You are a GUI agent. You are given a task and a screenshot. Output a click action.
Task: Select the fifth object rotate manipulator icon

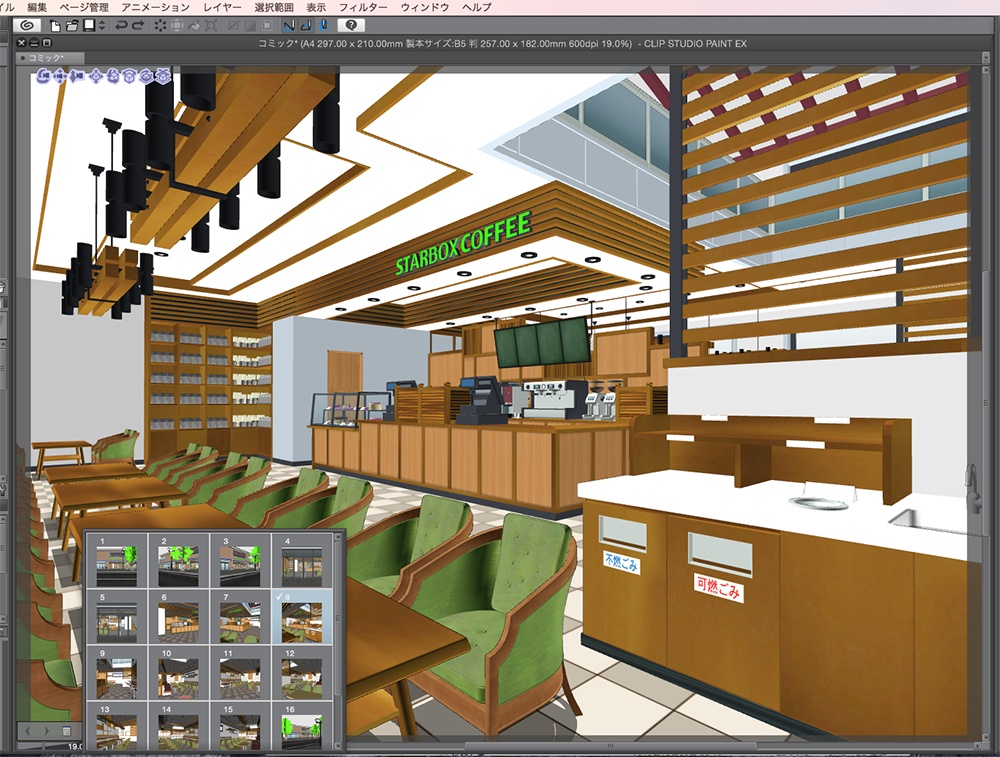point(113,77)
